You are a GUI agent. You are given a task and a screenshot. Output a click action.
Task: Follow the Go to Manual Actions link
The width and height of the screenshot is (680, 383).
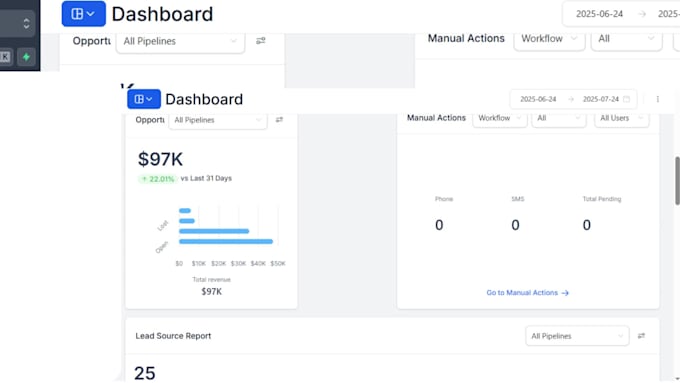pos(527,293)
